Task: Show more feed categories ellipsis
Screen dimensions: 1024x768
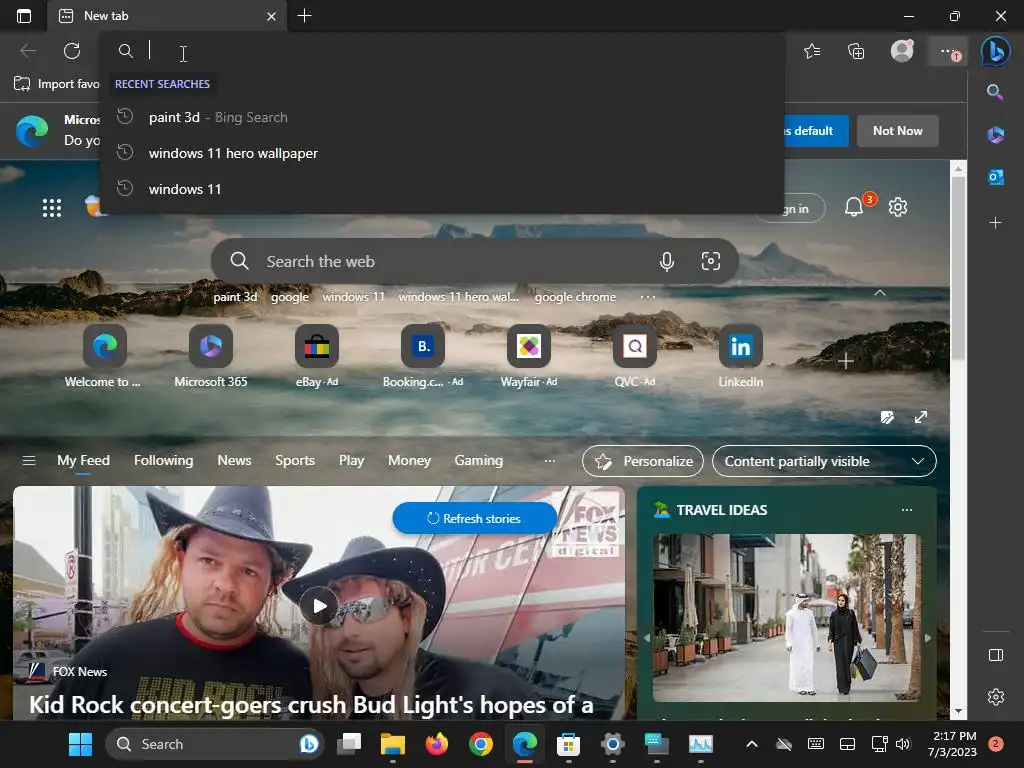Action: click(x=550, y=461)
